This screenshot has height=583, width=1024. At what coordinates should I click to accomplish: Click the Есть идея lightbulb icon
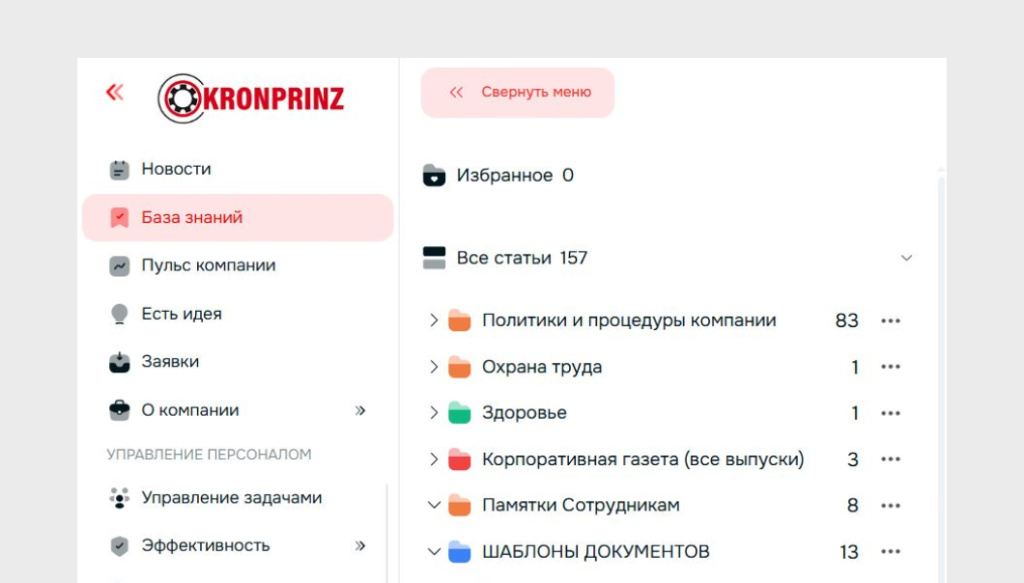[x=119, y=314]
